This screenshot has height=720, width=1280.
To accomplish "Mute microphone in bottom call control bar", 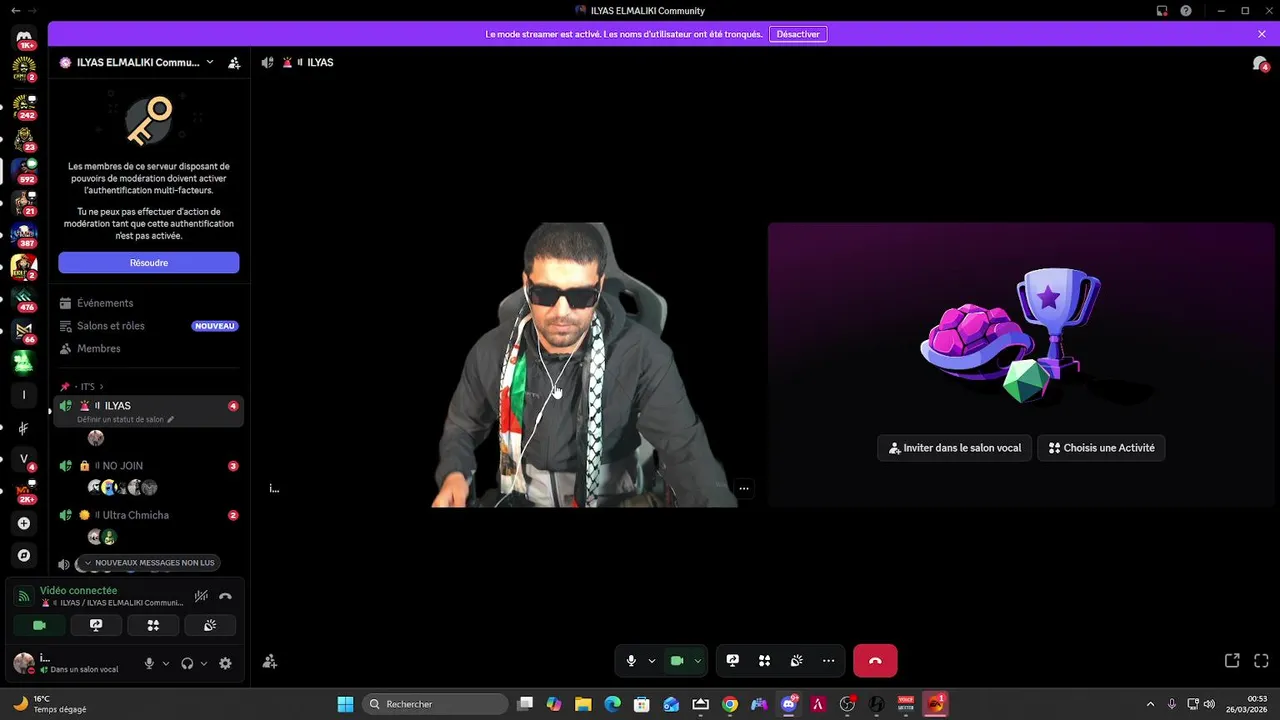I will [631, 661].
